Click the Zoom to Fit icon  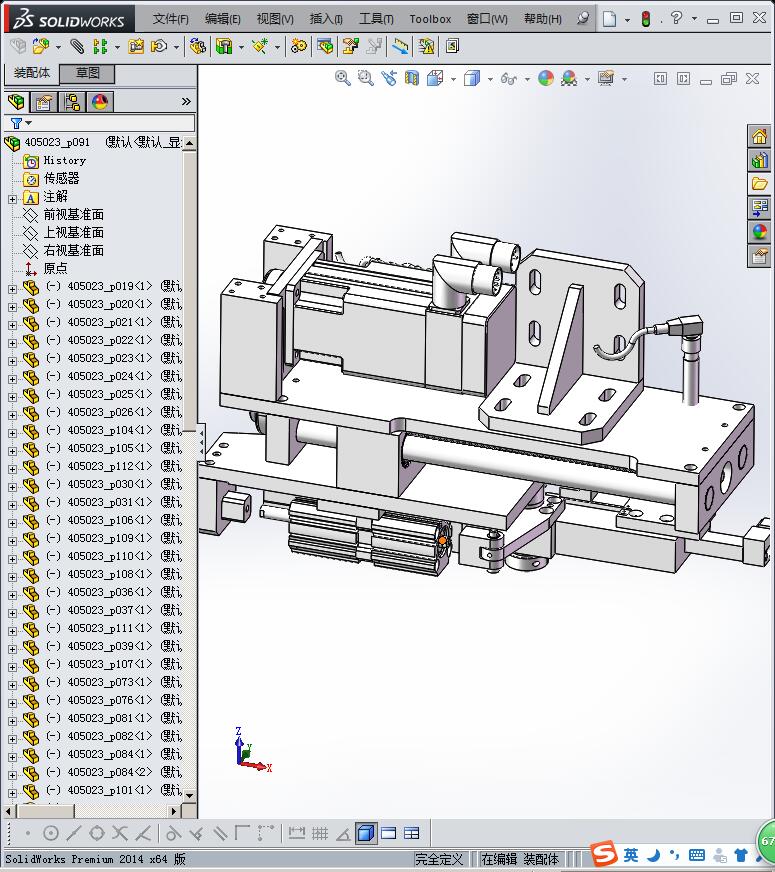click(x=342, y=78)
